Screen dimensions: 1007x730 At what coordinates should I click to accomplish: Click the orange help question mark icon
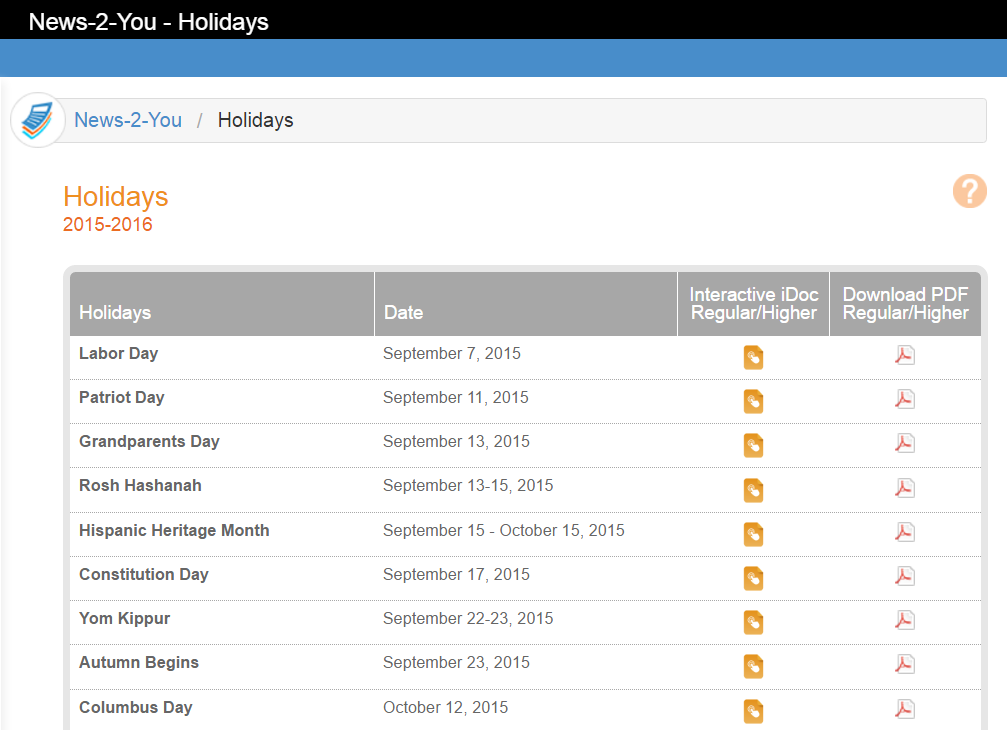click(970, 191)
